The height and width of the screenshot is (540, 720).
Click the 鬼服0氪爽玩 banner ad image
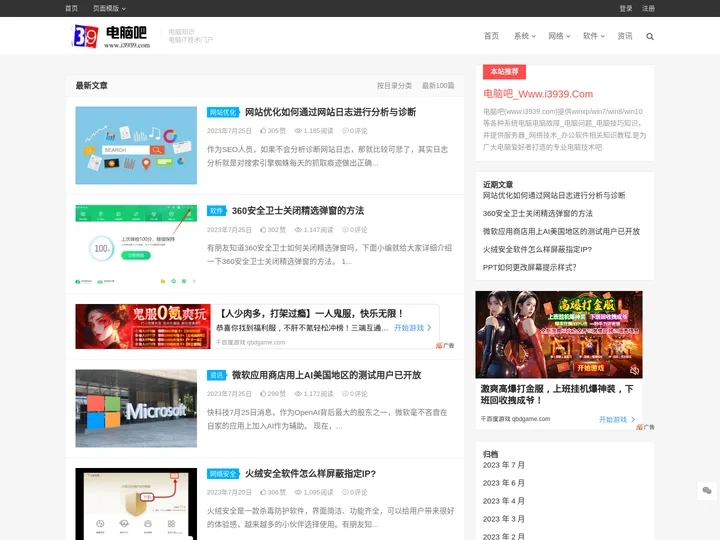(143, 326)
